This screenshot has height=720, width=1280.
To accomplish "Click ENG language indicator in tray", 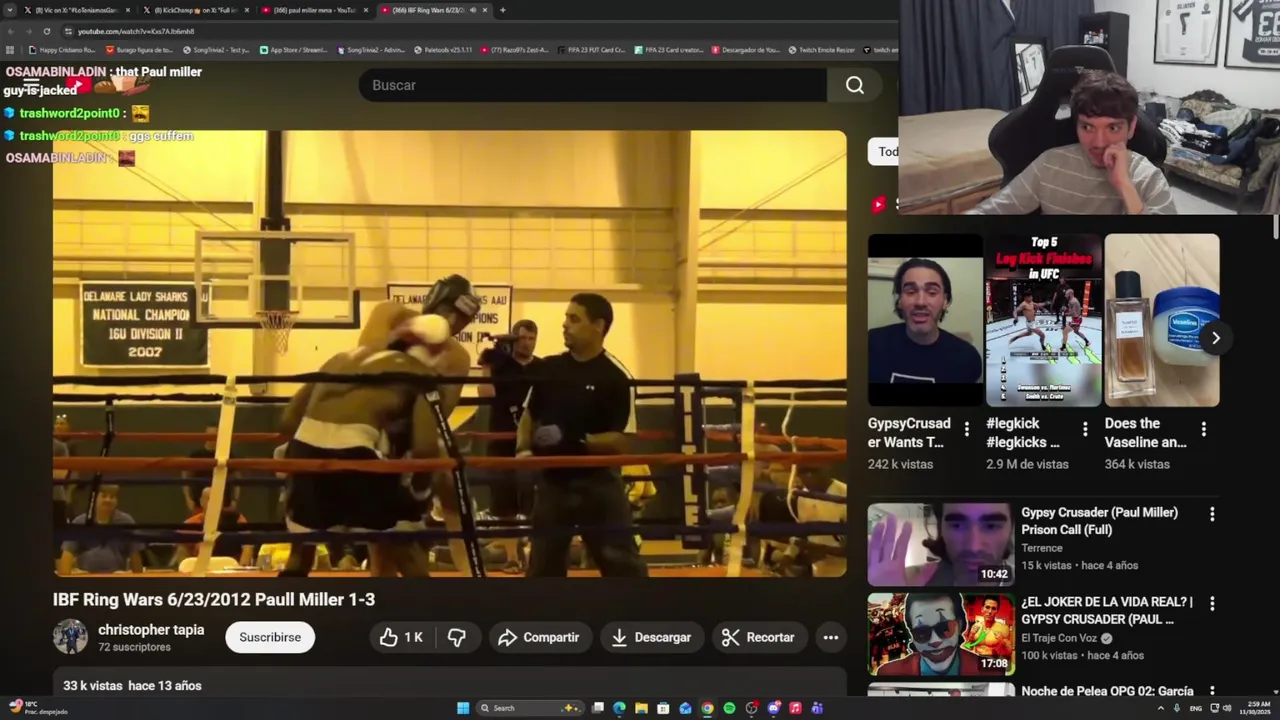I will point(1195,708).
